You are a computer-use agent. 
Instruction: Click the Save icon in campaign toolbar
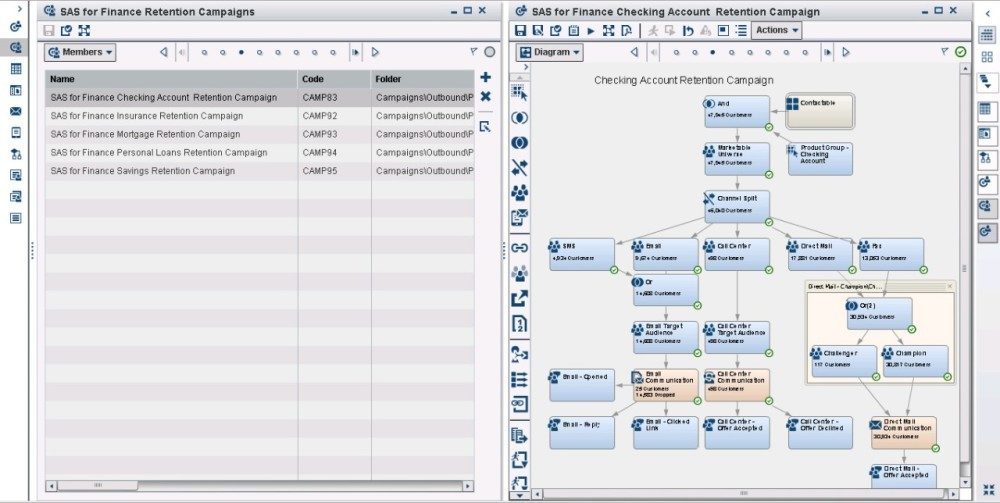pyautogui.click(x=521, y=31)
